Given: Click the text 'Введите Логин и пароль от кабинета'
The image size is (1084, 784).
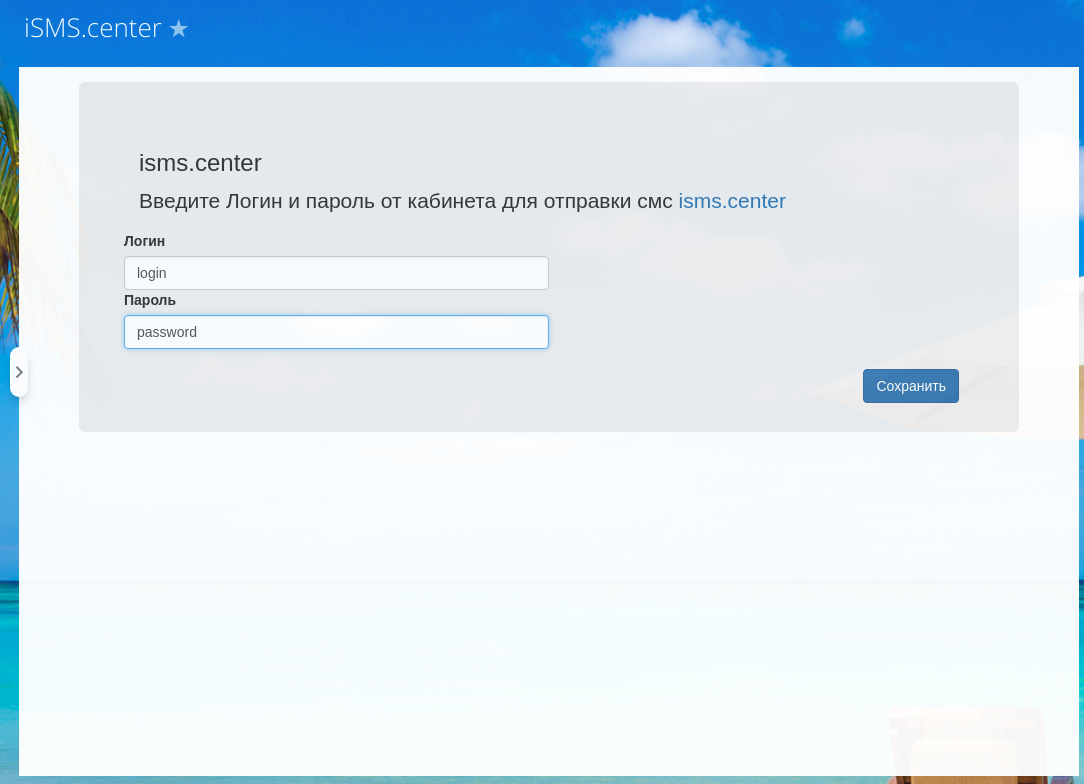Looking at the screenshot, I should (317, 201).
